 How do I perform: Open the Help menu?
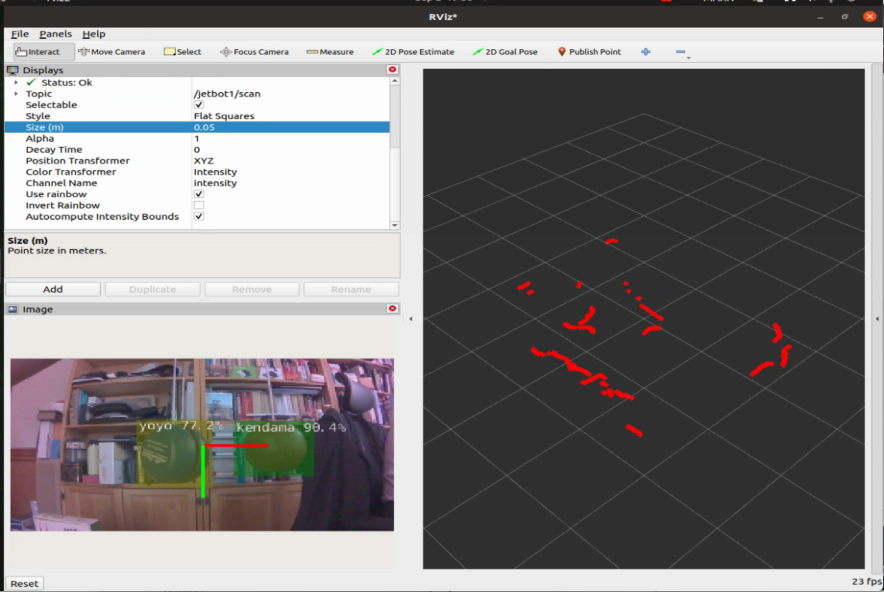pyautogui.click(x=94, y=34)
